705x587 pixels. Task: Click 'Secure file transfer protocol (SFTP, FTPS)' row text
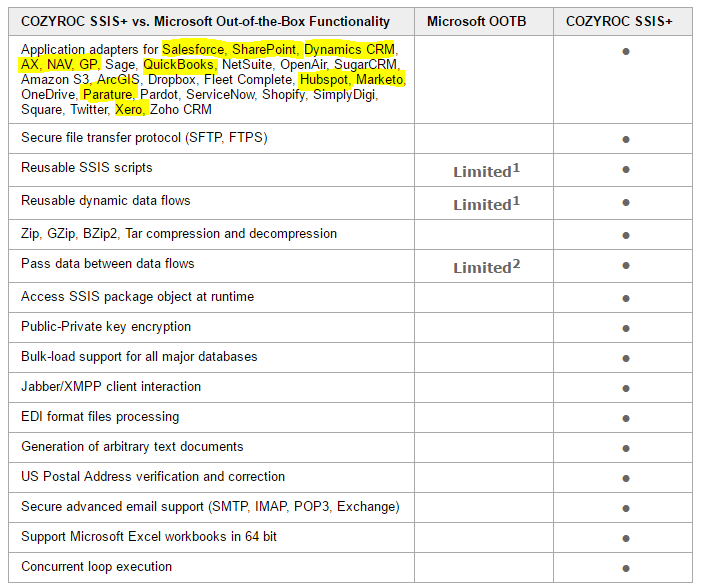click(x=144, y=138)
